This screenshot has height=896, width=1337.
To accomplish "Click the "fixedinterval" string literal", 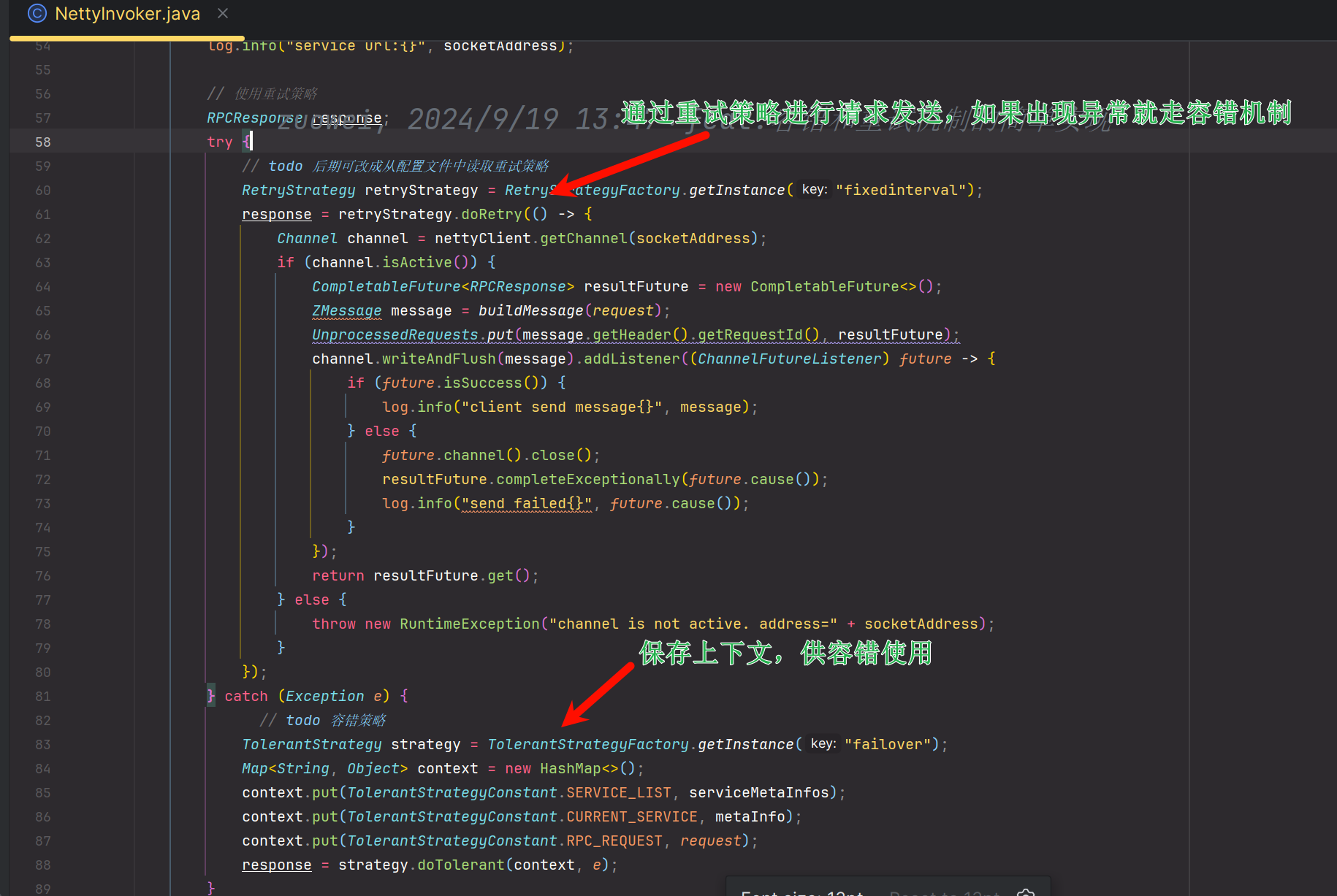I will pyautogui.click(x=901, y=190).
